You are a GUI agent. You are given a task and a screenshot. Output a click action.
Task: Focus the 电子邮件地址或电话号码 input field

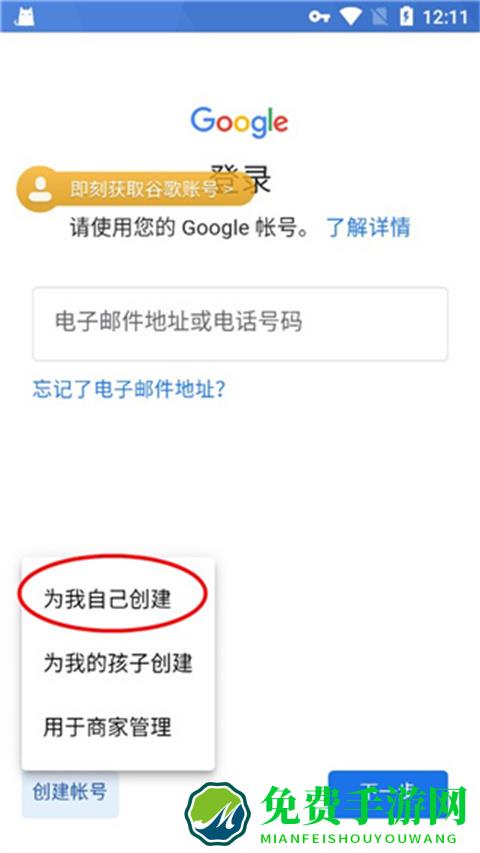240,324
